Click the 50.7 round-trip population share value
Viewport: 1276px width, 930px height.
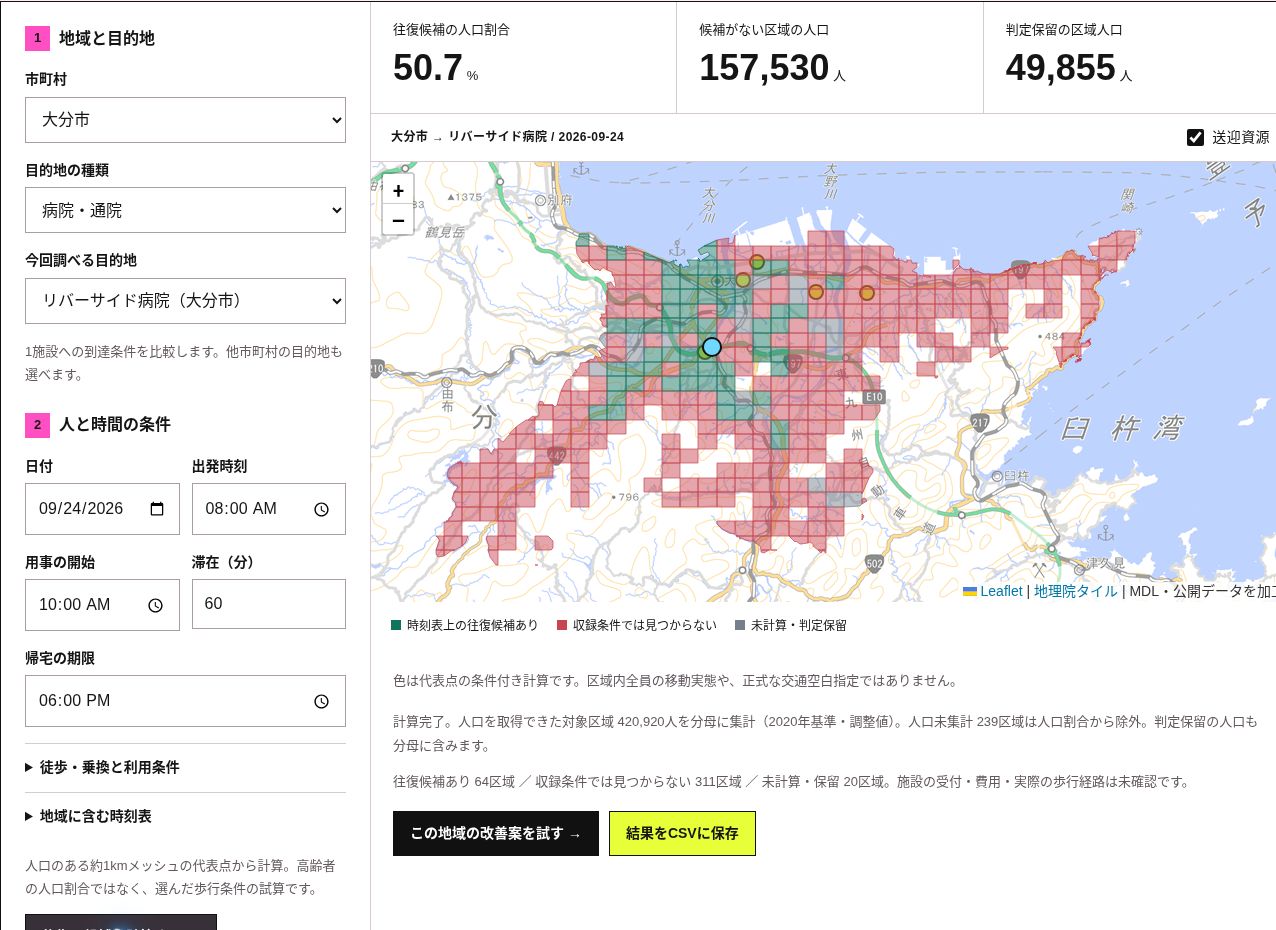pos(428,68)
